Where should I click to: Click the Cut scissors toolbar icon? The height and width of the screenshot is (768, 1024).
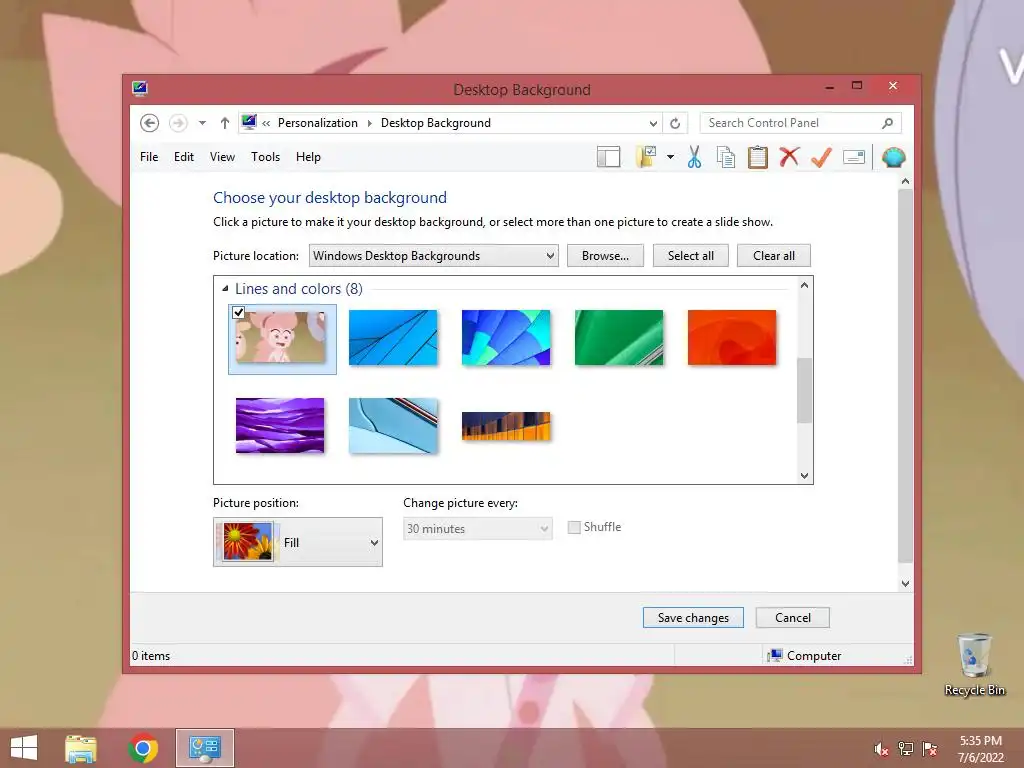(694, 157)
